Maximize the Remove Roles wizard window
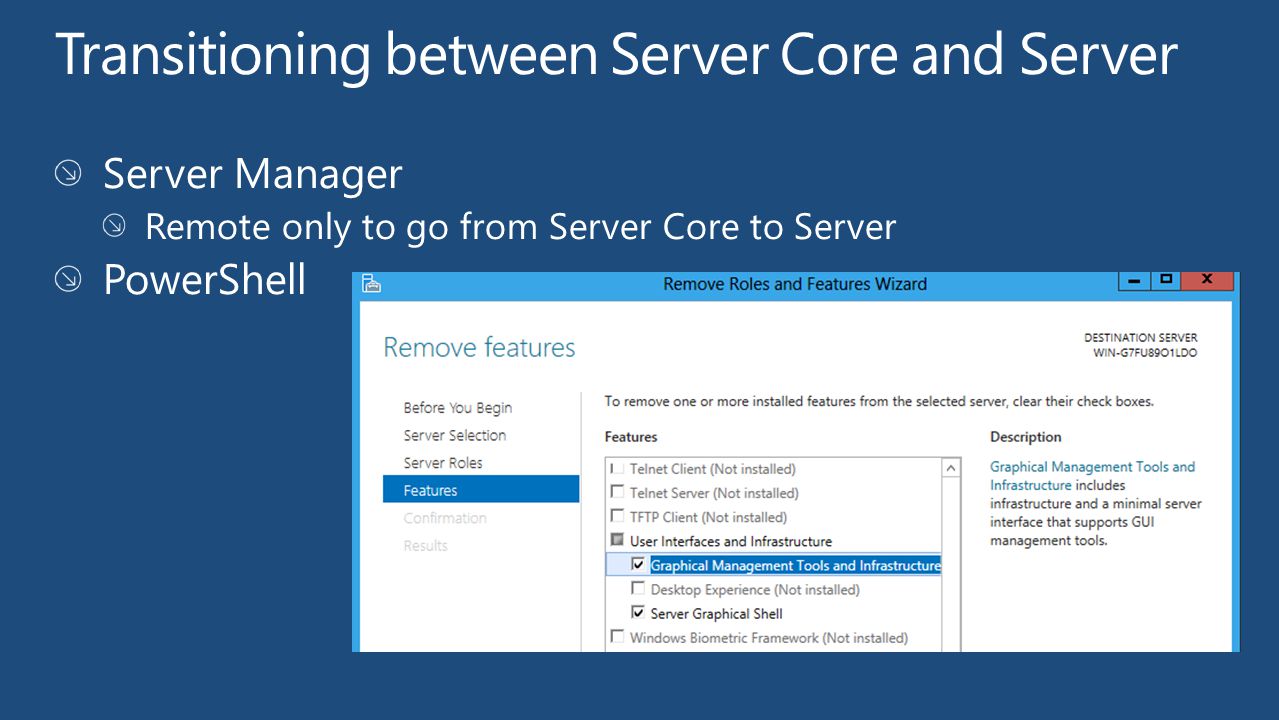Viewport: 1279px width, 720px height. [1165, 280]
